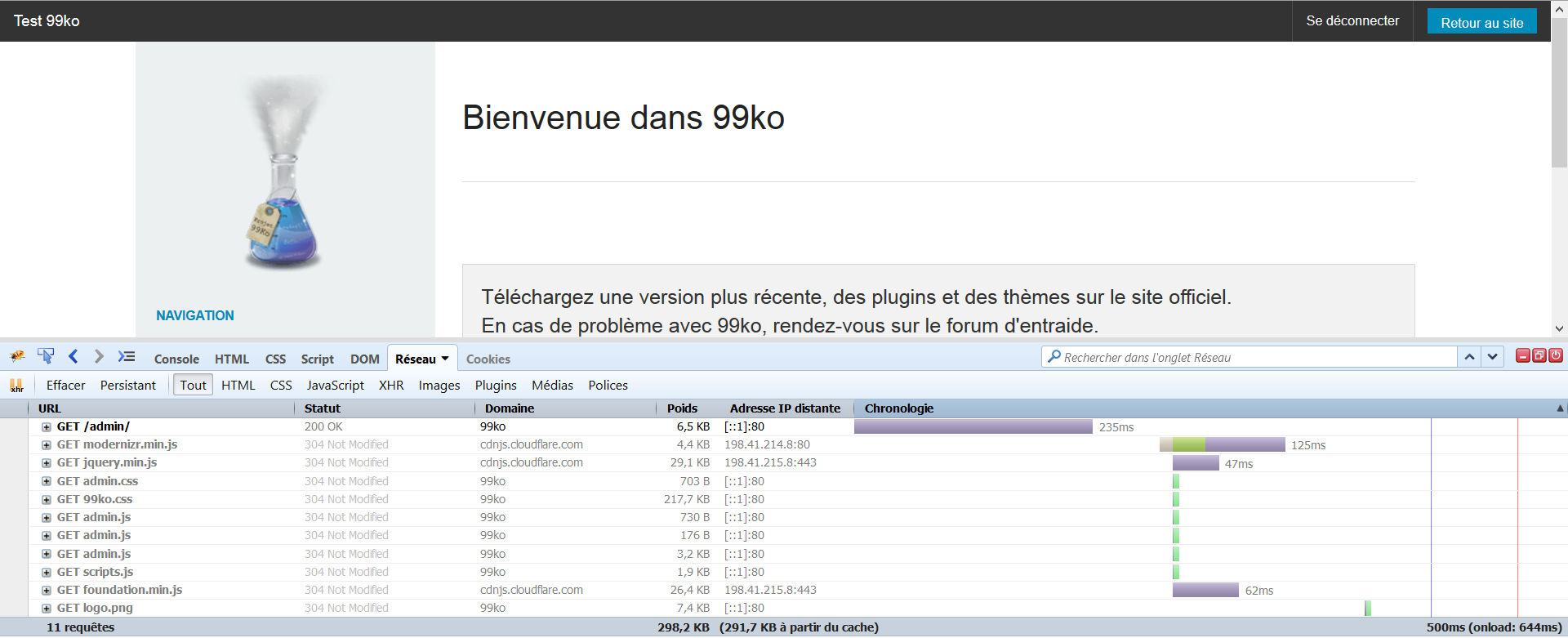1568x638 pixels.
Task: Clear requests with Effacer button
Action: pos(65,385)
